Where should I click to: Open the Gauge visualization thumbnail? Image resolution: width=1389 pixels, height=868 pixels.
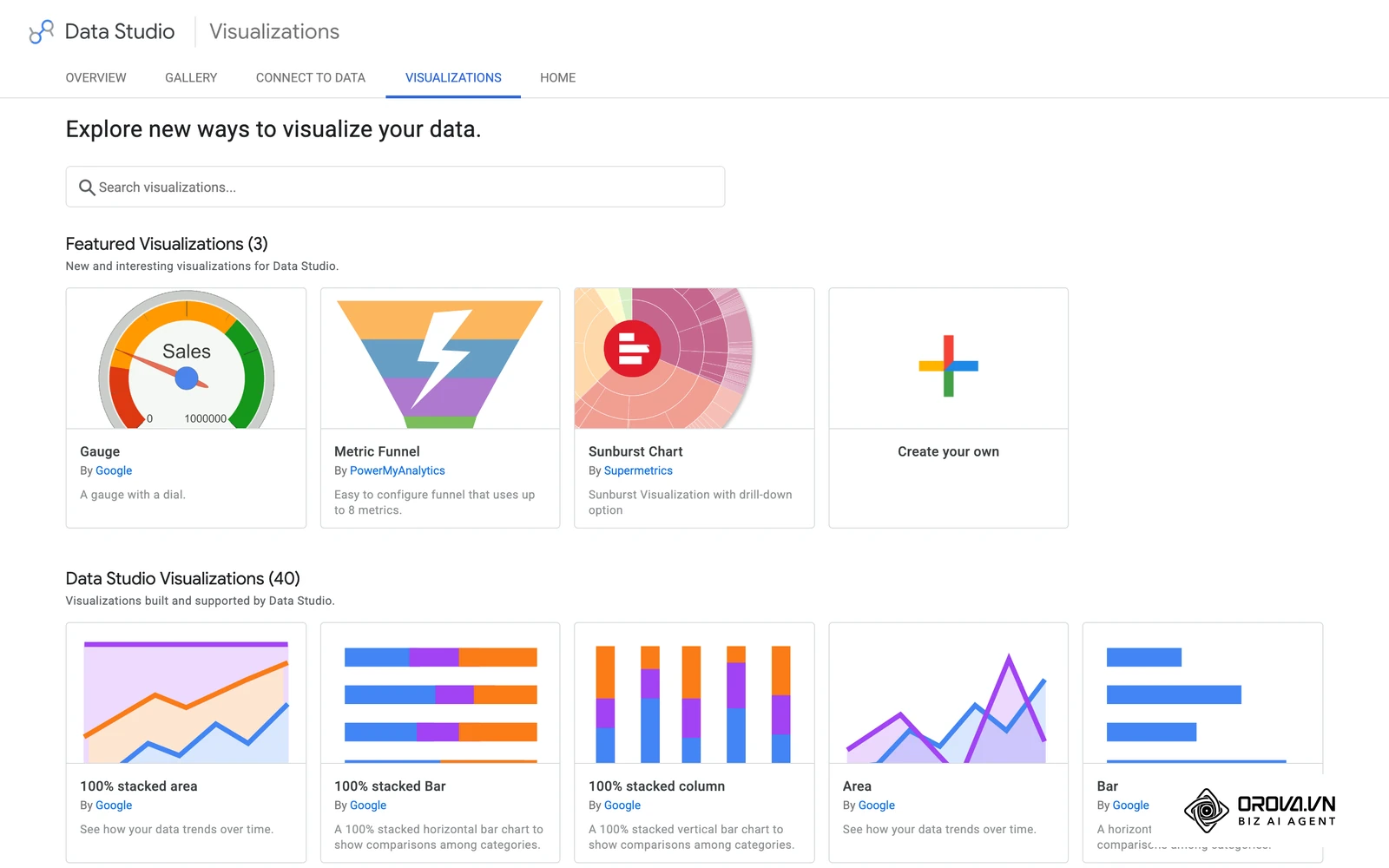(x=187, y=358)
